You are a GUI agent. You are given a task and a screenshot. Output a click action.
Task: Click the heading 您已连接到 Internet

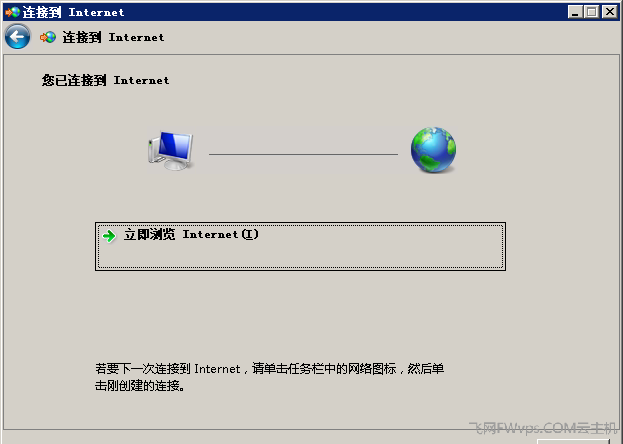click(x=105, y=80)
